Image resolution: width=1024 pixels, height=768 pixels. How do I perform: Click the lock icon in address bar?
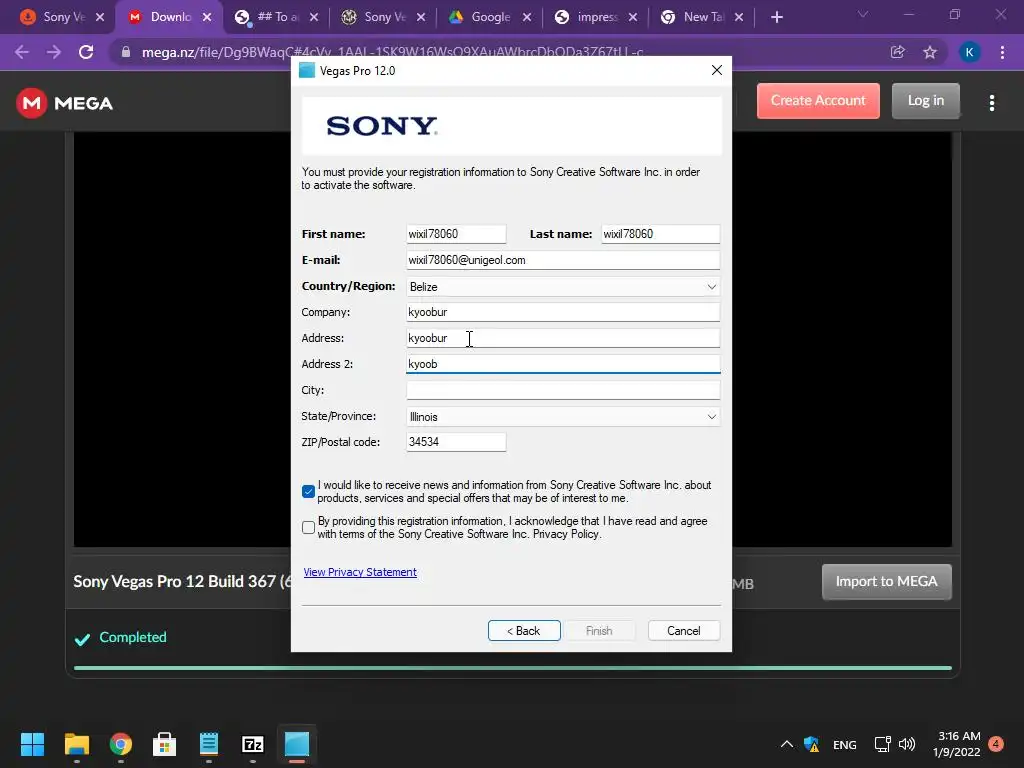(x=126, y=52)
